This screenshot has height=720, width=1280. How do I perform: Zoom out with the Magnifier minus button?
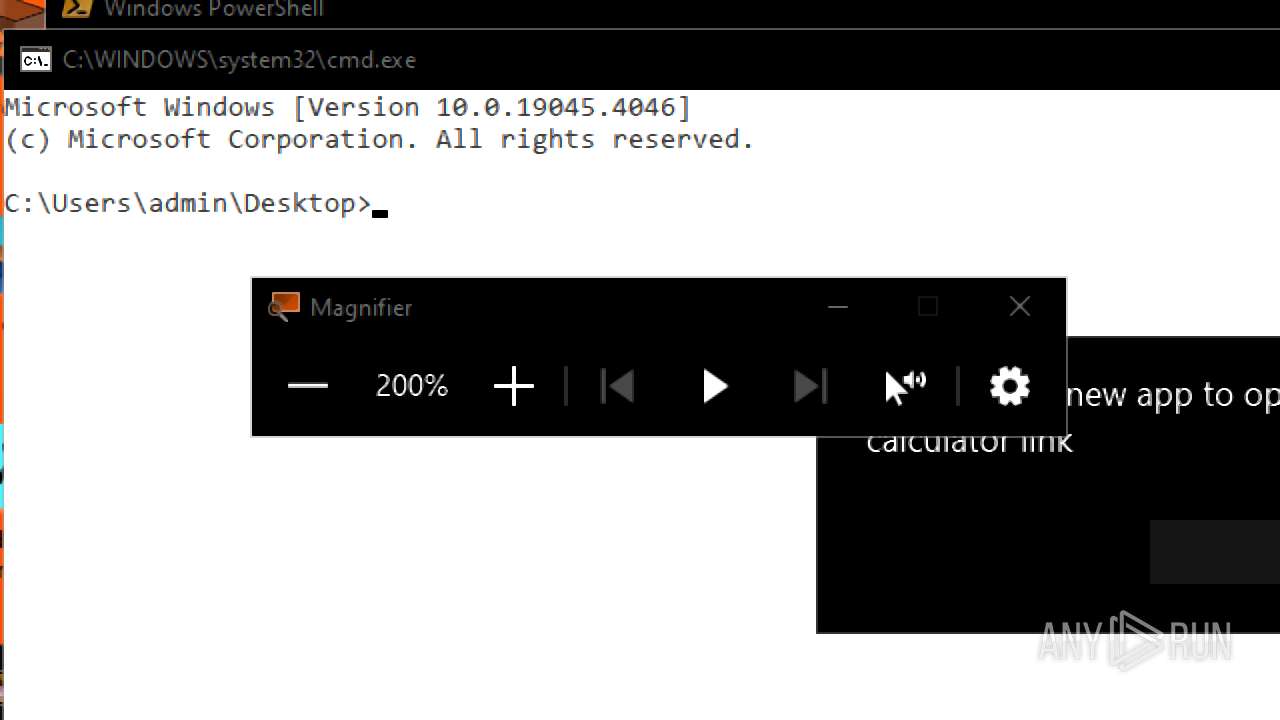pos(308,386)
